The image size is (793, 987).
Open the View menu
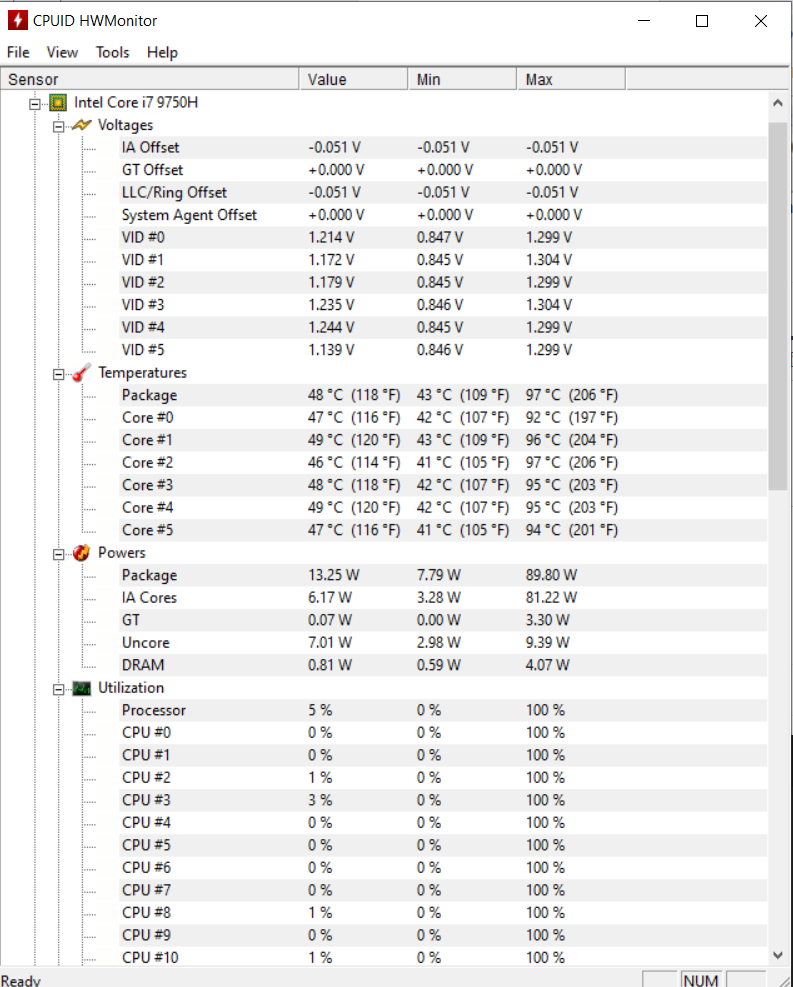[x=62, y=52]
